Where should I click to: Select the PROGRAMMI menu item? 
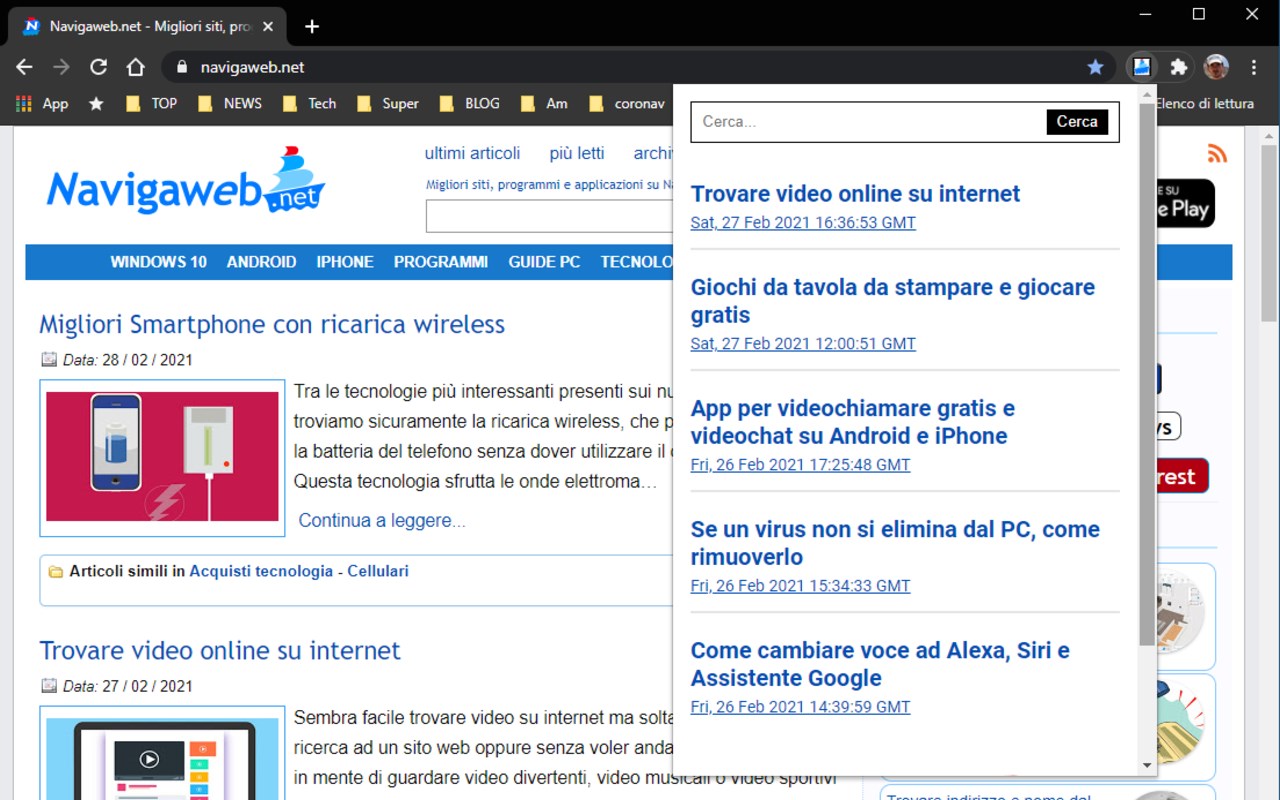(x=441, y=262)
